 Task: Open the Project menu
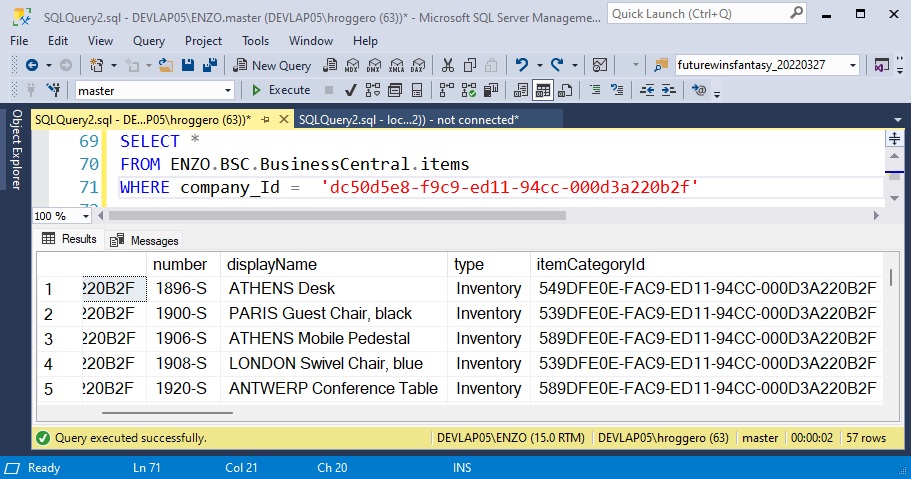(x=203, y=41)
